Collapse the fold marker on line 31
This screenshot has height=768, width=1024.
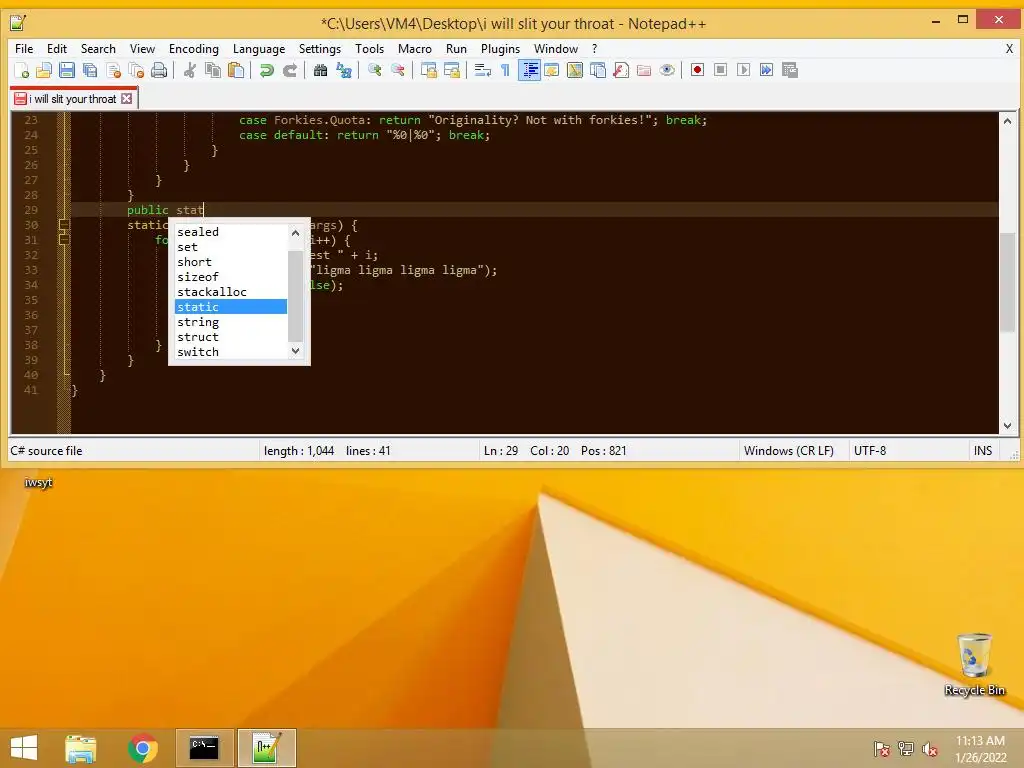tap(64, 240)
